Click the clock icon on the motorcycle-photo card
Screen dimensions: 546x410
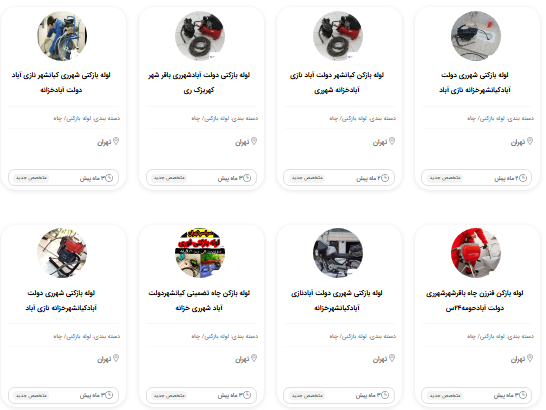(385, 395)
